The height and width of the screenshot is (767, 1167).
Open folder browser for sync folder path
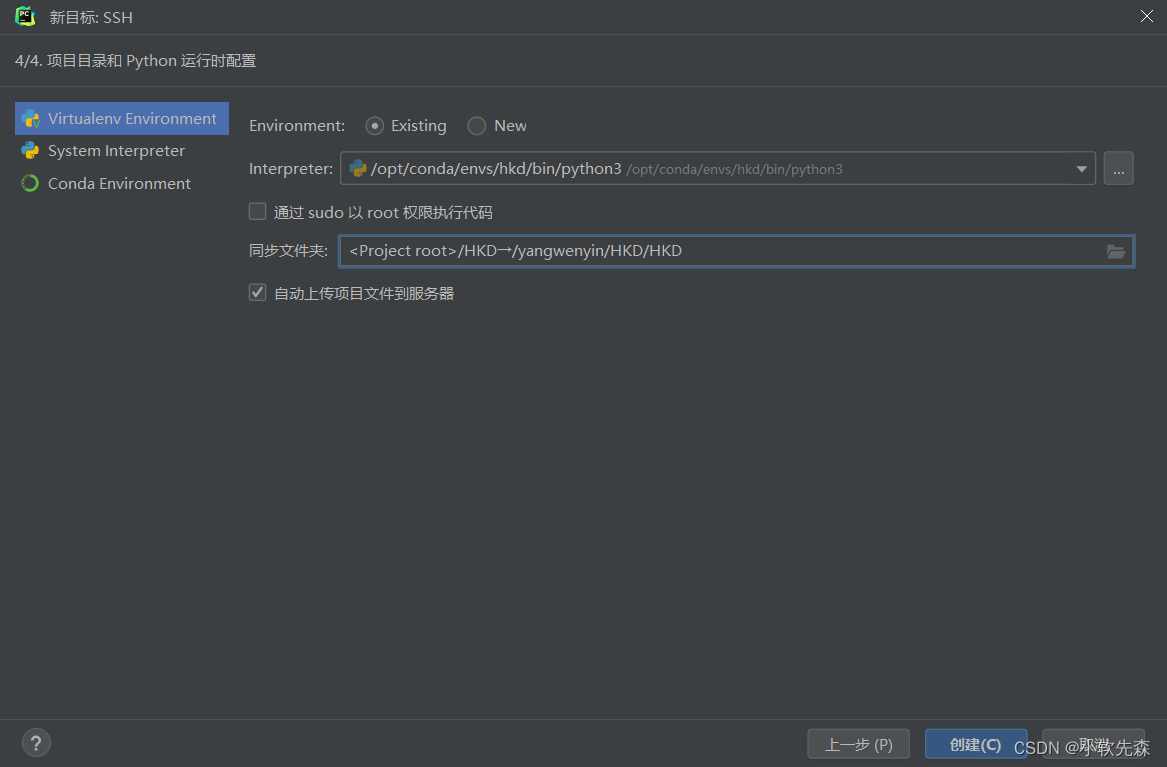(x=1116, y=252)
